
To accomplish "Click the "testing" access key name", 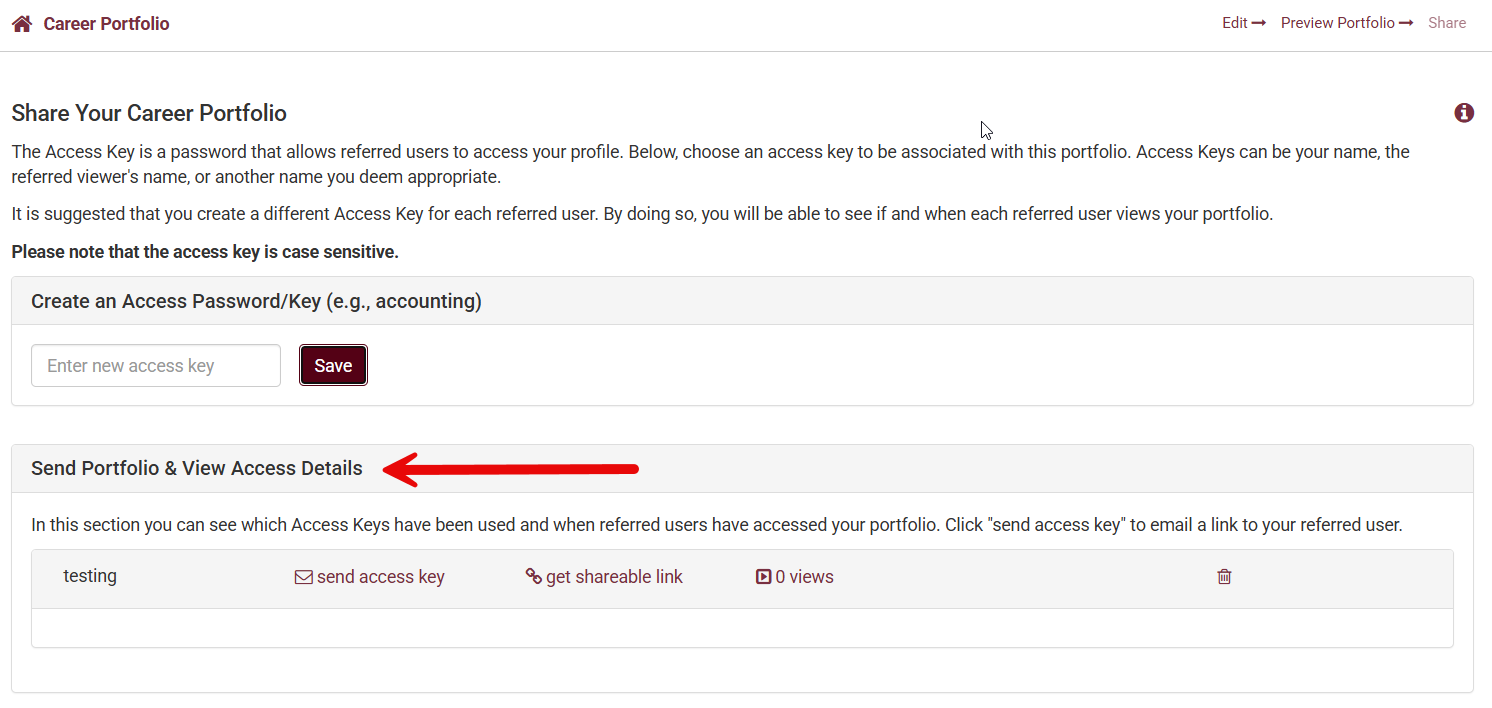I will tap(90, 576).
